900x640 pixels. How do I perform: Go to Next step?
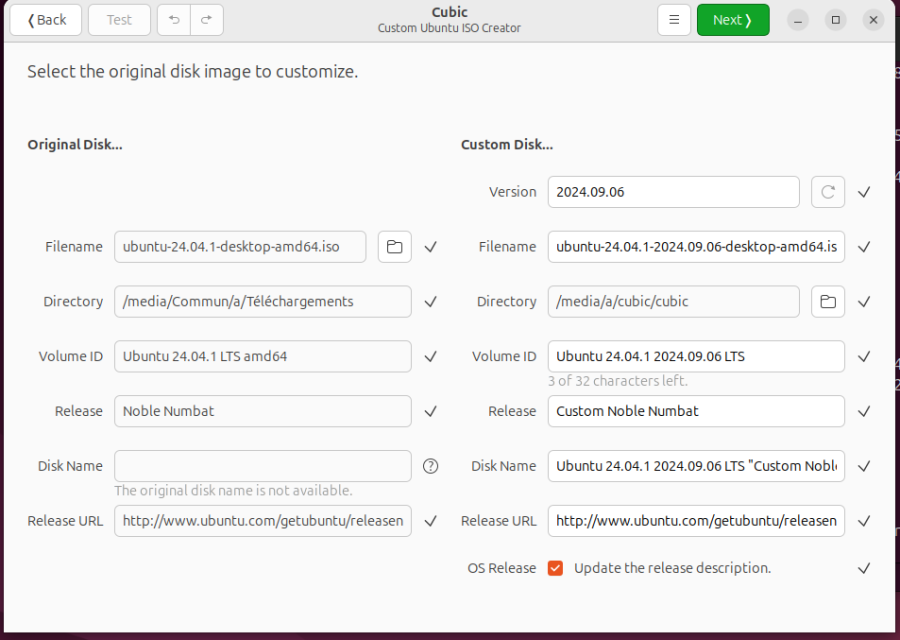(x=733, y=20)
